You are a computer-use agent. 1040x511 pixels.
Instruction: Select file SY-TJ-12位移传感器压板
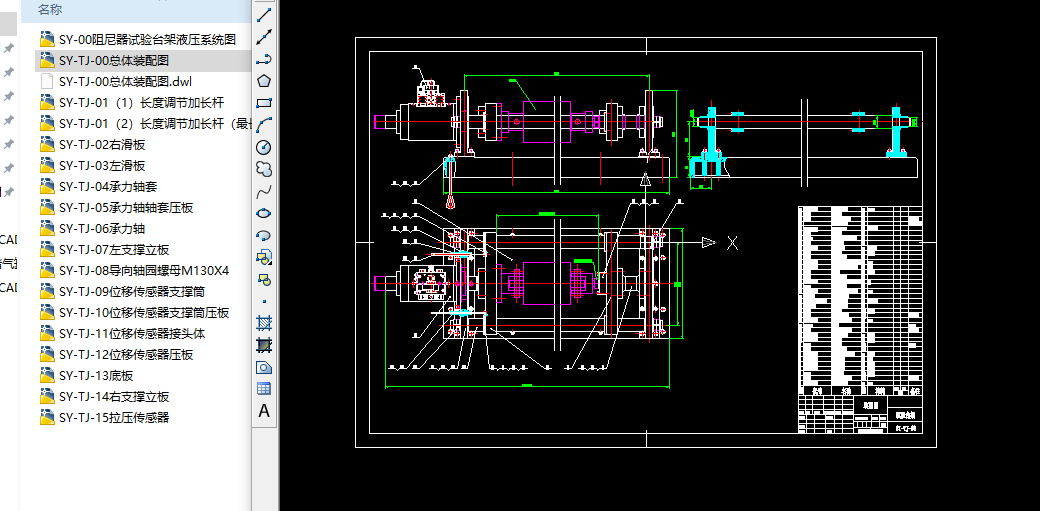[117, 355]
